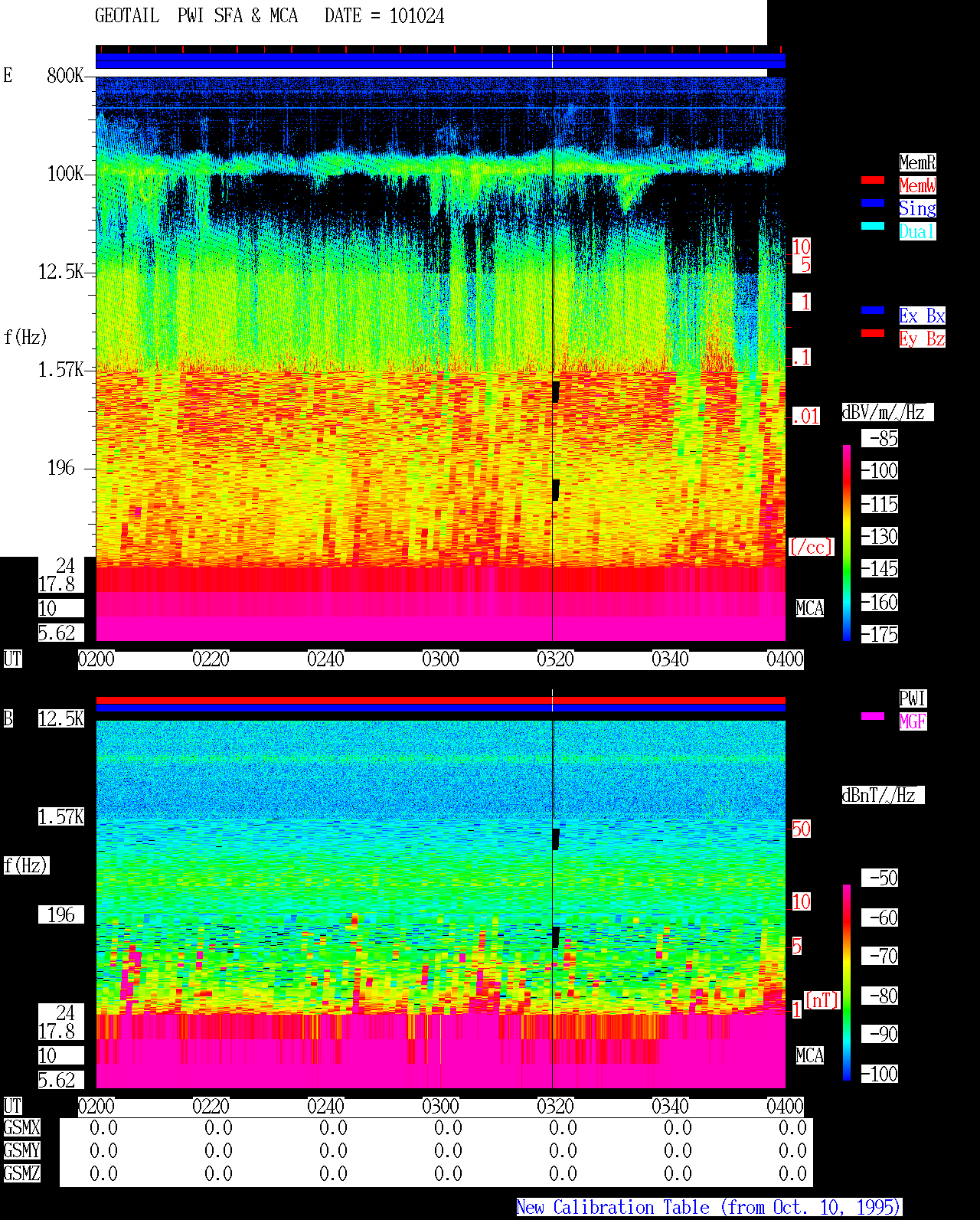
Task: Click the red MemW legend swatch
Action: click(873, 181)
